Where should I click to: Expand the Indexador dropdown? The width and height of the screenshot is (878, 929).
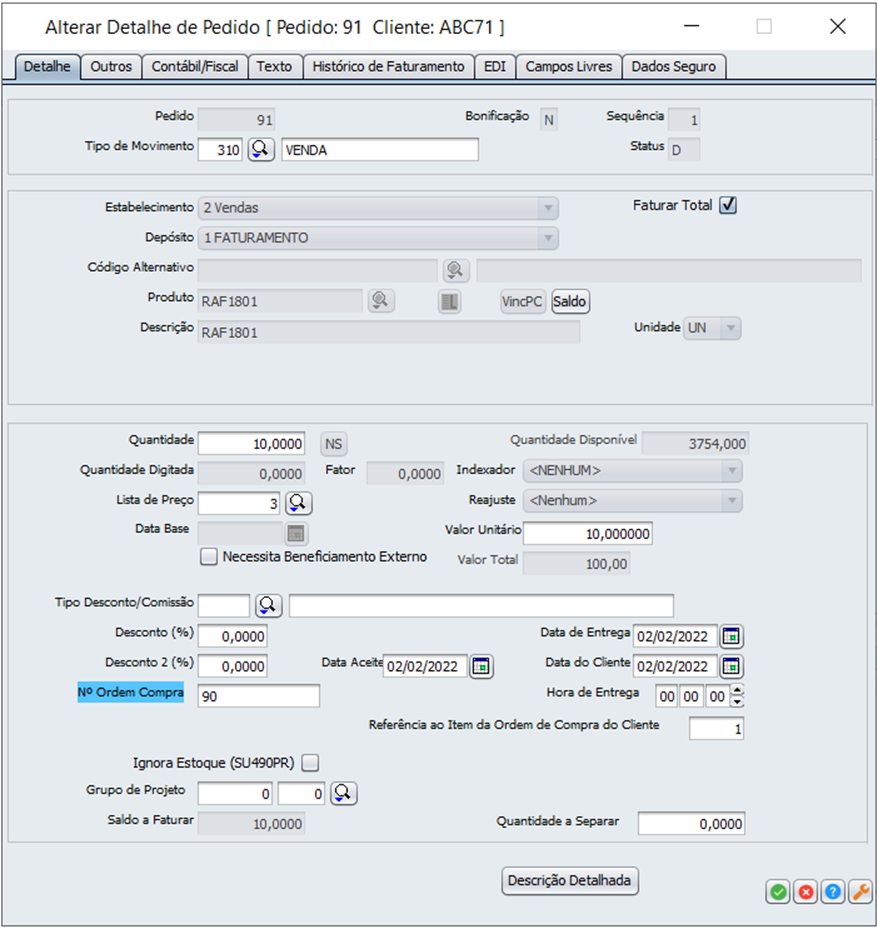(732, 470)
